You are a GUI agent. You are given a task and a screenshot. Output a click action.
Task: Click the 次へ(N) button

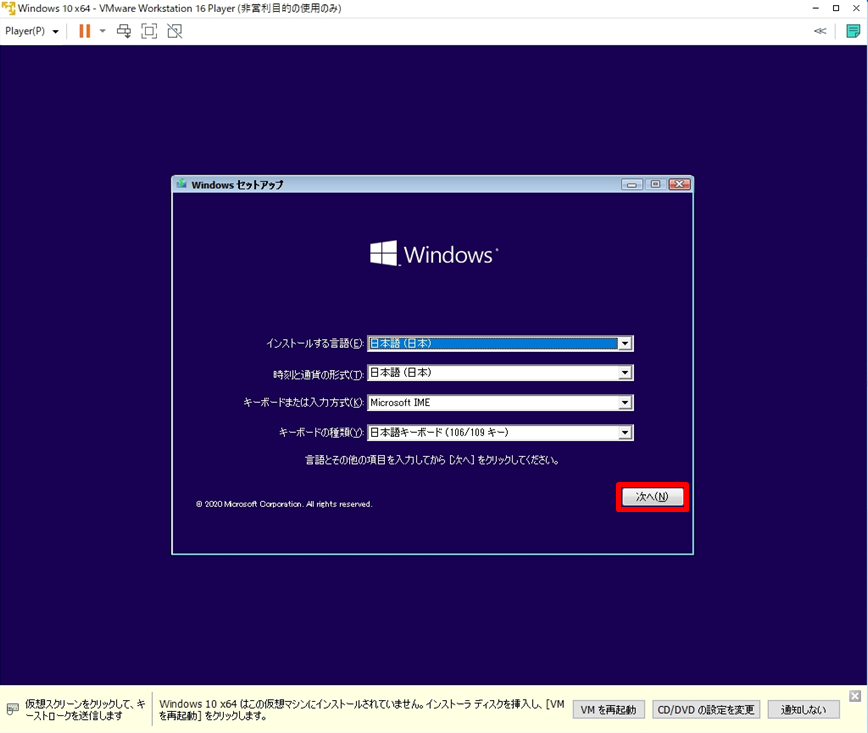(x=652, y=497)
